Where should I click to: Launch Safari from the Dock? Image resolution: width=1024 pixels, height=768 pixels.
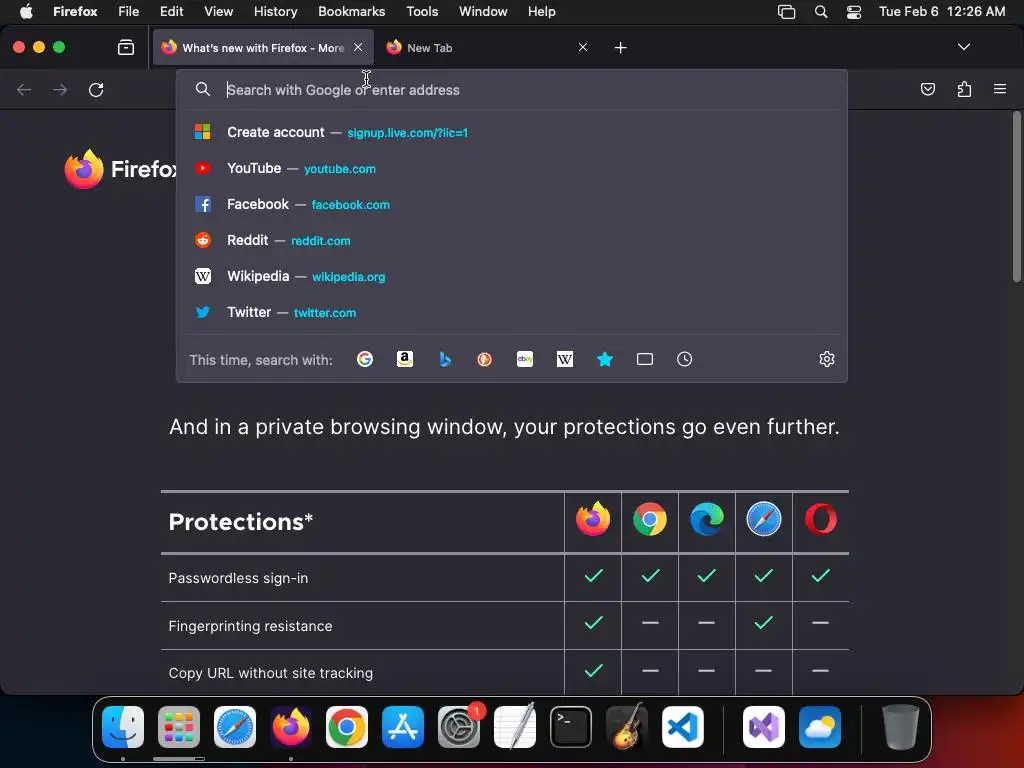click(x=235, y=727)
